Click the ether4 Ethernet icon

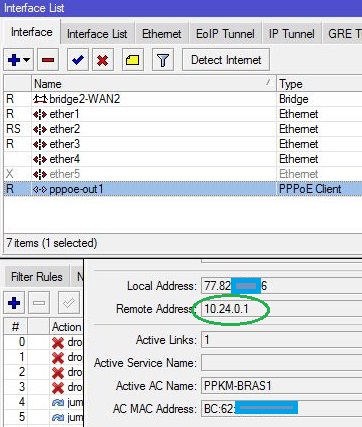pyautogui.click(x=40, y=159)
